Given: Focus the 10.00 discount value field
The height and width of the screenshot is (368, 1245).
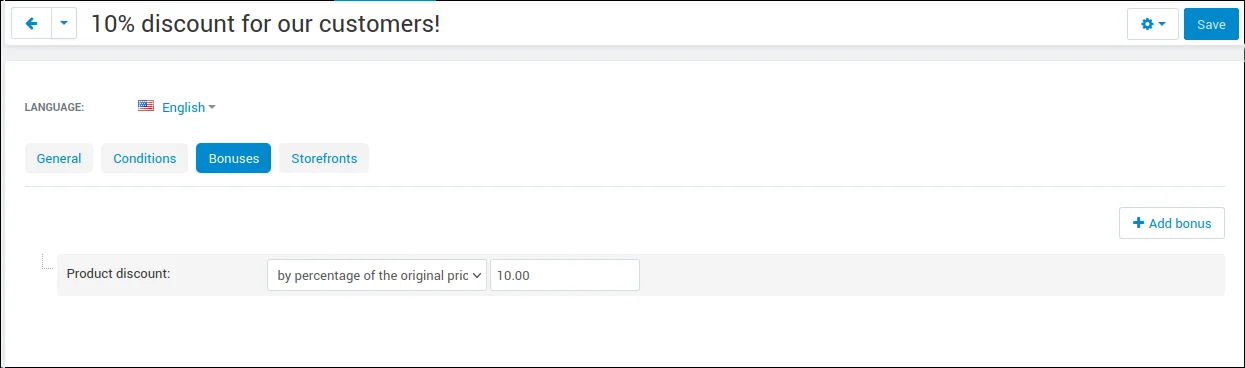Looking at the screenshot, I should (565, 275).
